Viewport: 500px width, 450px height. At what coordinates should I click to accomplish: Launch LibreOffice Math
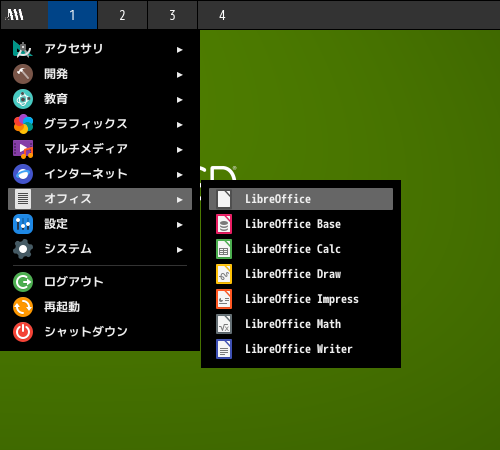[x=301, y=324]
